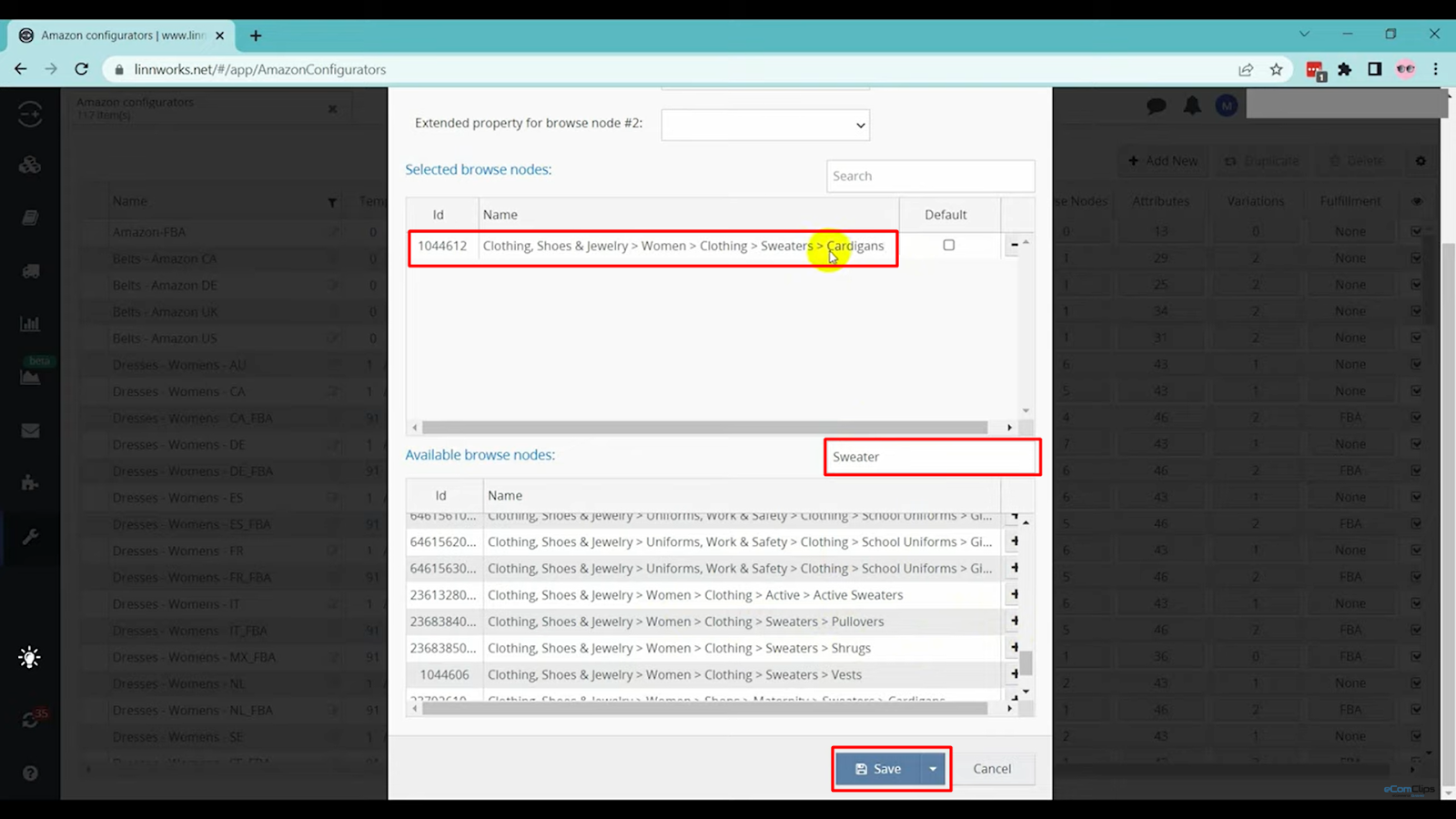The width and height of the screenshot is (1456, 819).
Task: Open the Settings wrench sidebar icon
Action: (x=30, y=536)
